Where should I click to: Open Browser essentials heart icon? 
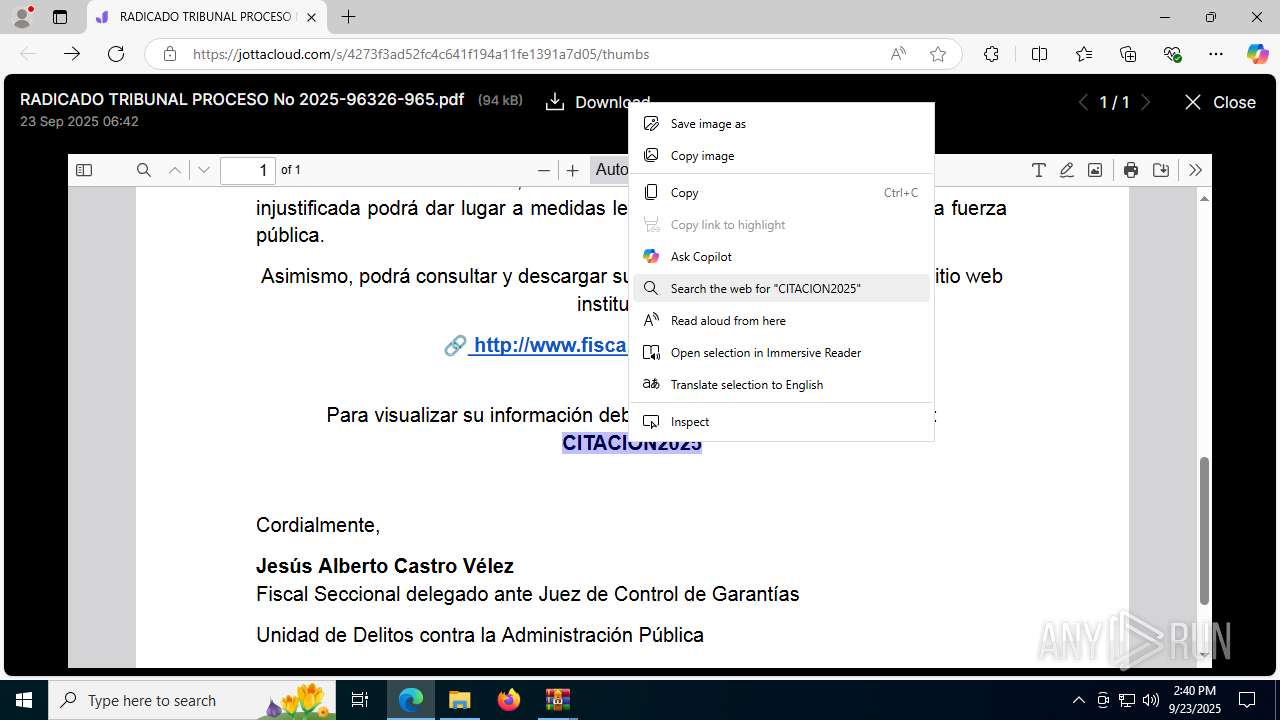1172,54
